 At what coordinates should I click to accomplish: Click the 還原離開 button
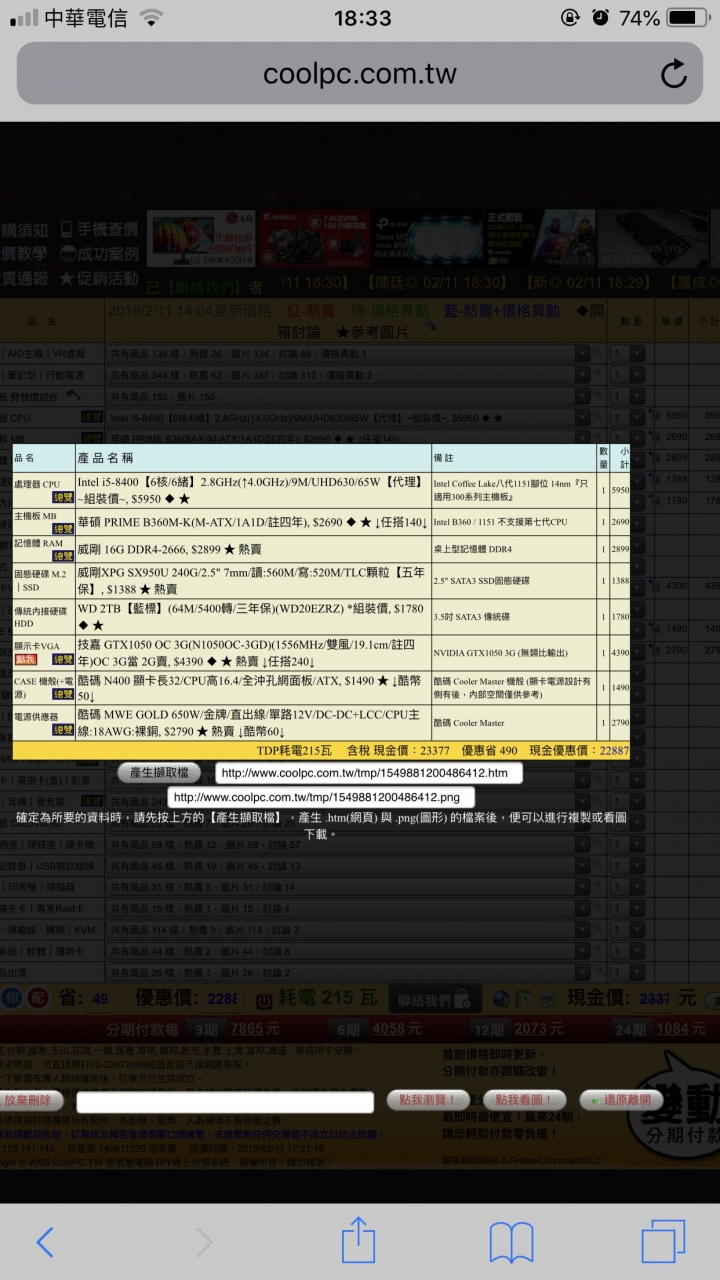tap(621, 1100)
